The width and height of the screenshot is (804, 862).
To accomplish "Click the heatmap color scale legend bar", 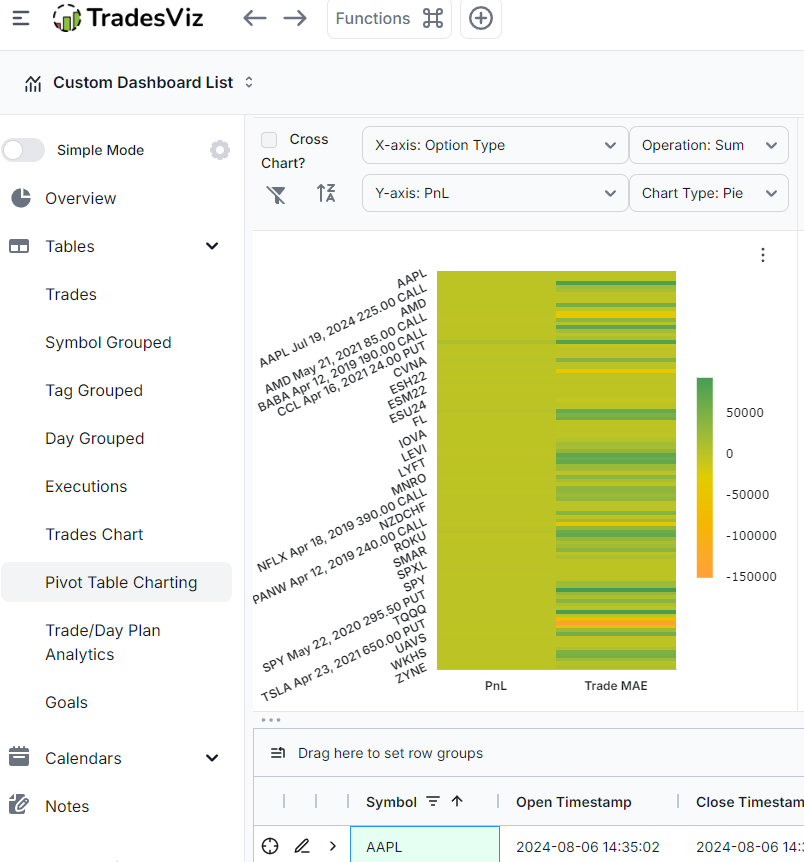I will 704,478.
